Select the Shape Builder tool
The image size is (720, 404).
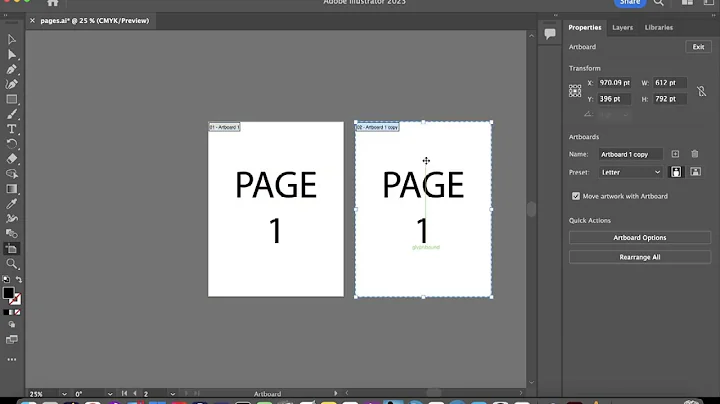click(x=11, y=174)
